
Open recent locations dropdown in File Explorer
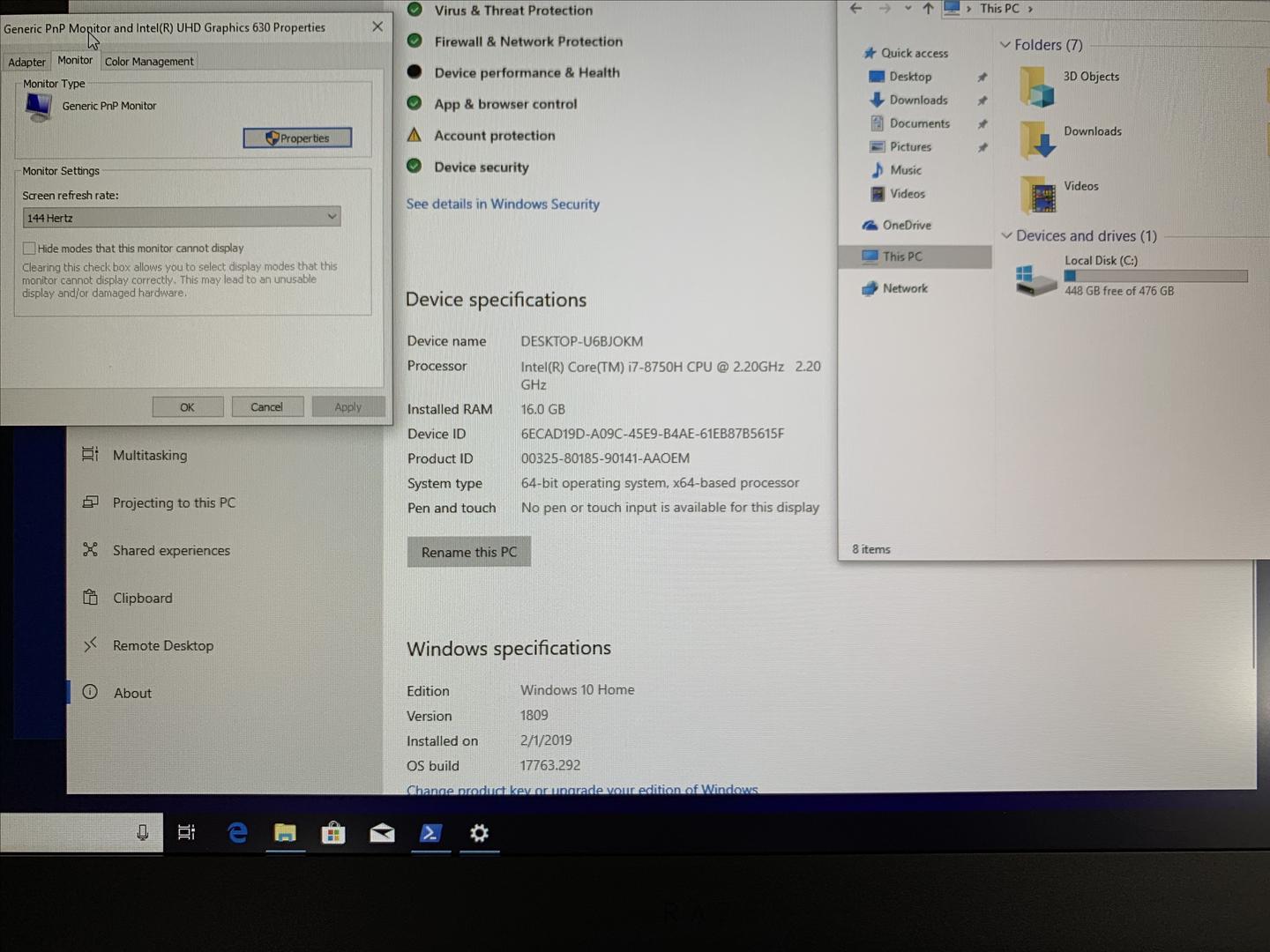pyautogui.click(x=908, y=9)
